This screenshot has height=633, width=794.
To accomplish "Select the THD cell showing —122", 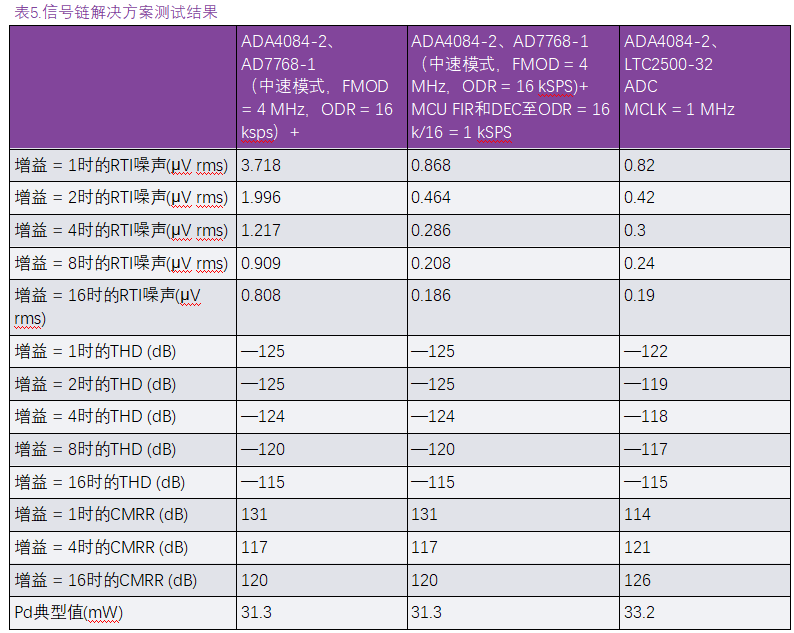I will [x=645, y=351].
